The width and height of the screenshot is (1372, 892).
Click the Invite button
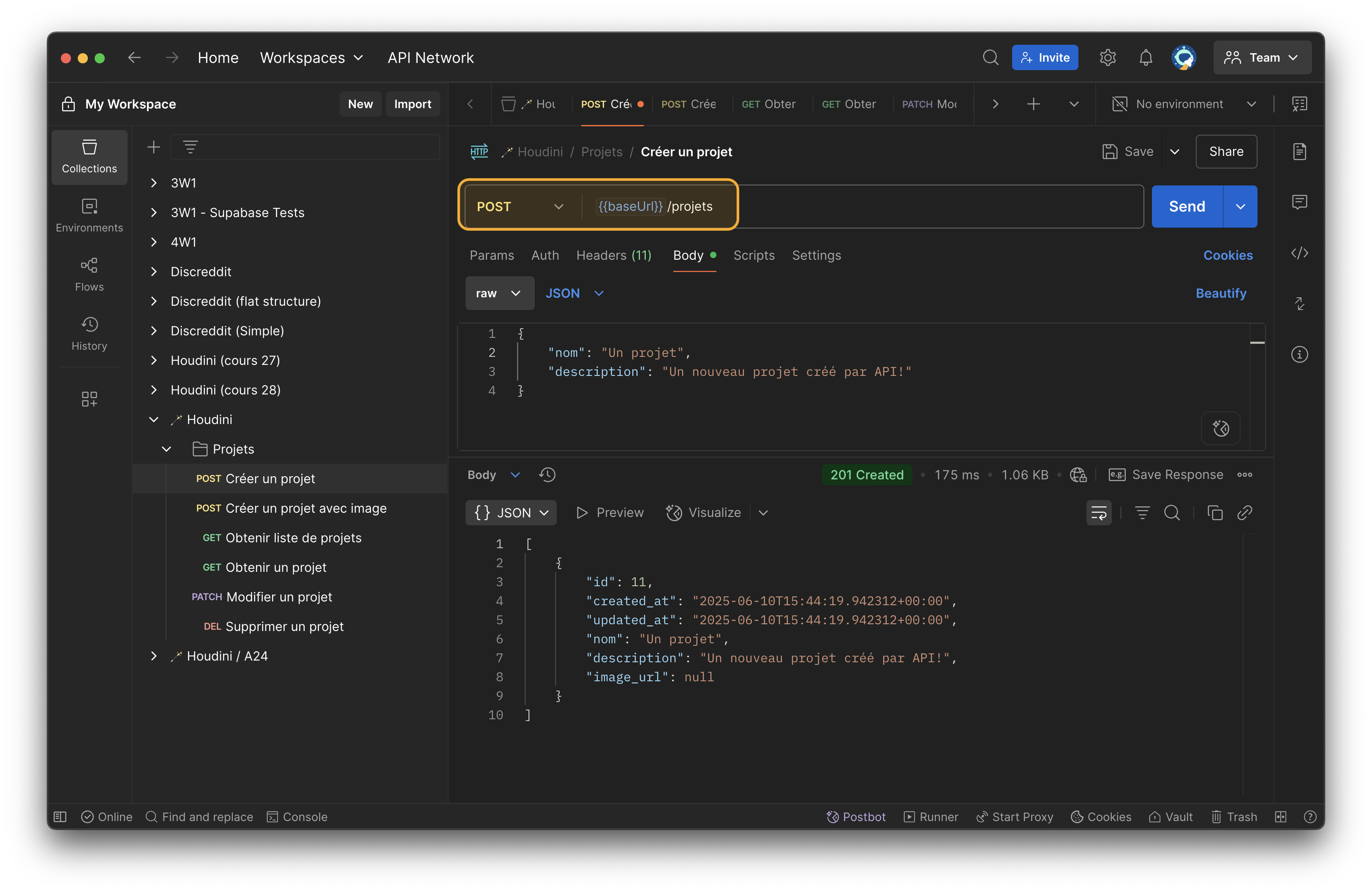coord(1045,57)
